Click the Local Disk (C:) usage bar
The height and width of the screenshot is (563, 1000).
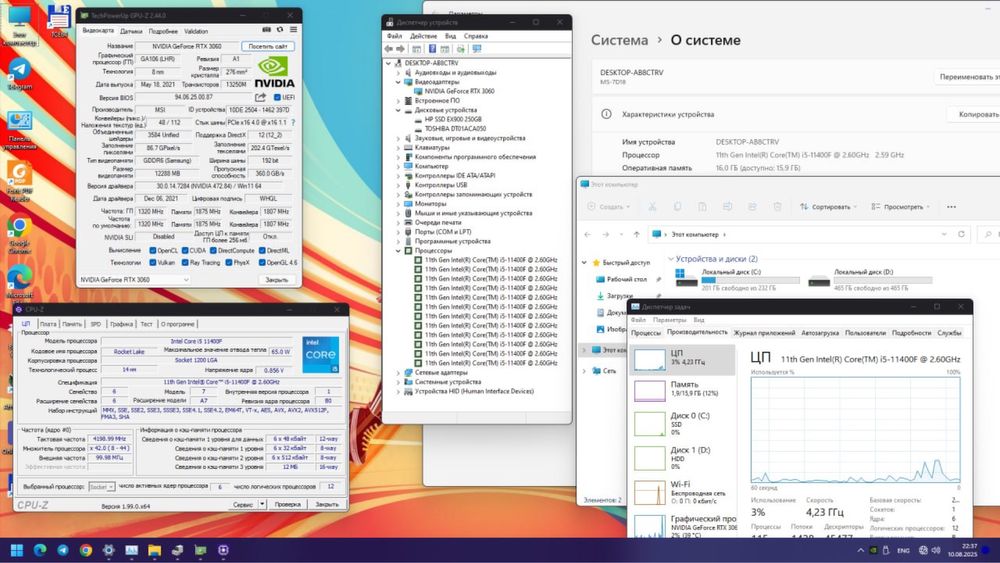tap(751, 280)
